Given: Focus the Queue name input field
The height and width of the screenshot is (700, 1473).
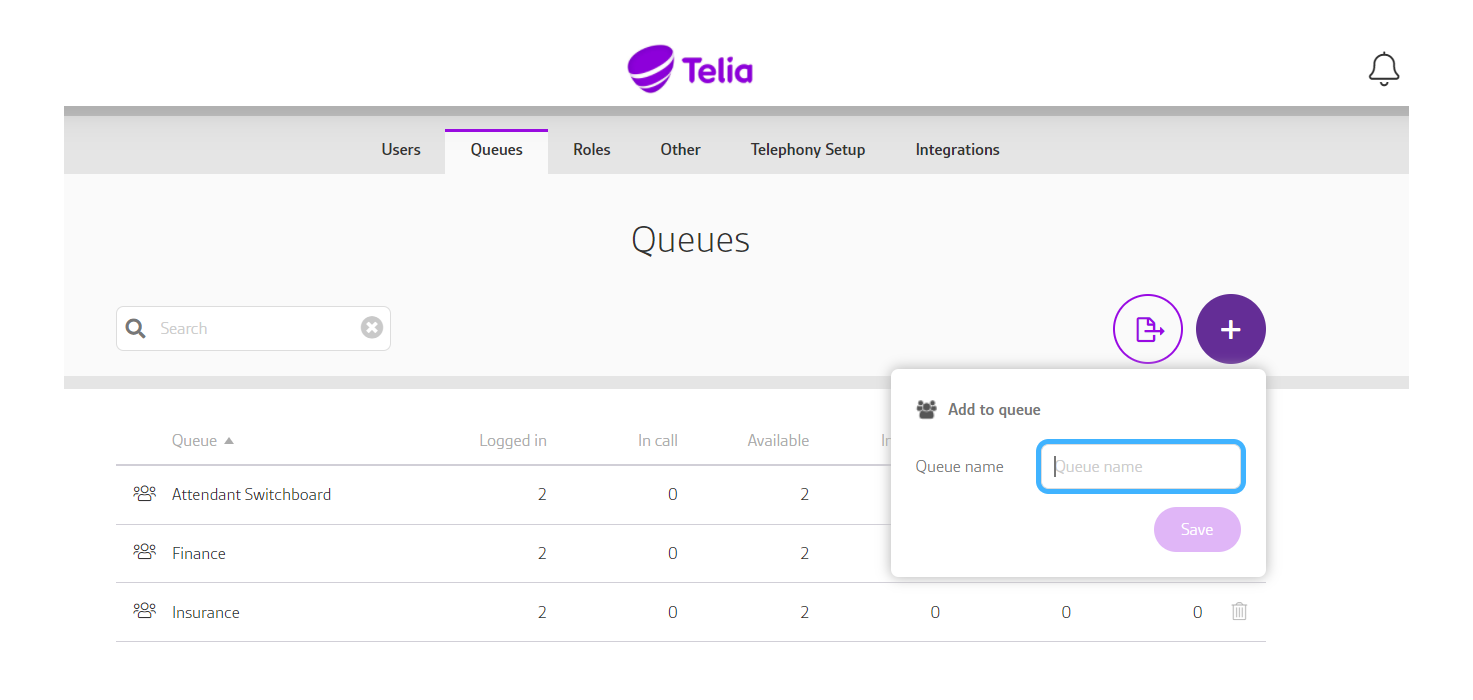Looking at the screenshot, I should 1141,467.
